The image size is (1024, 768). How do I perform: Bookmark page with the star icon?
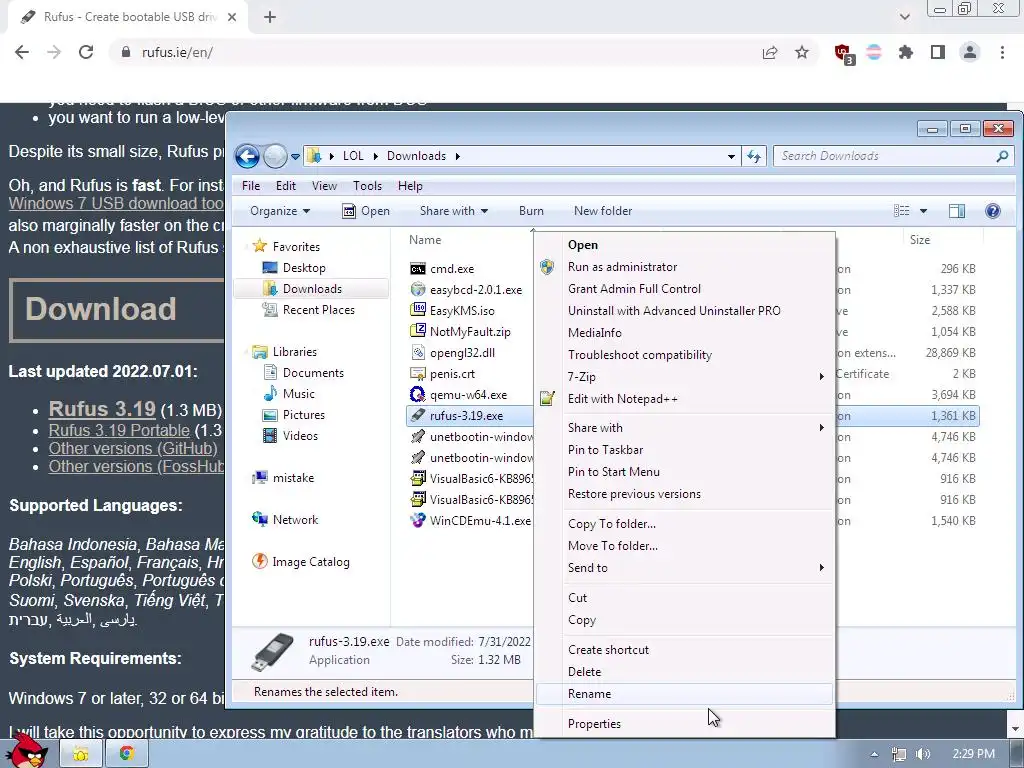802,52
